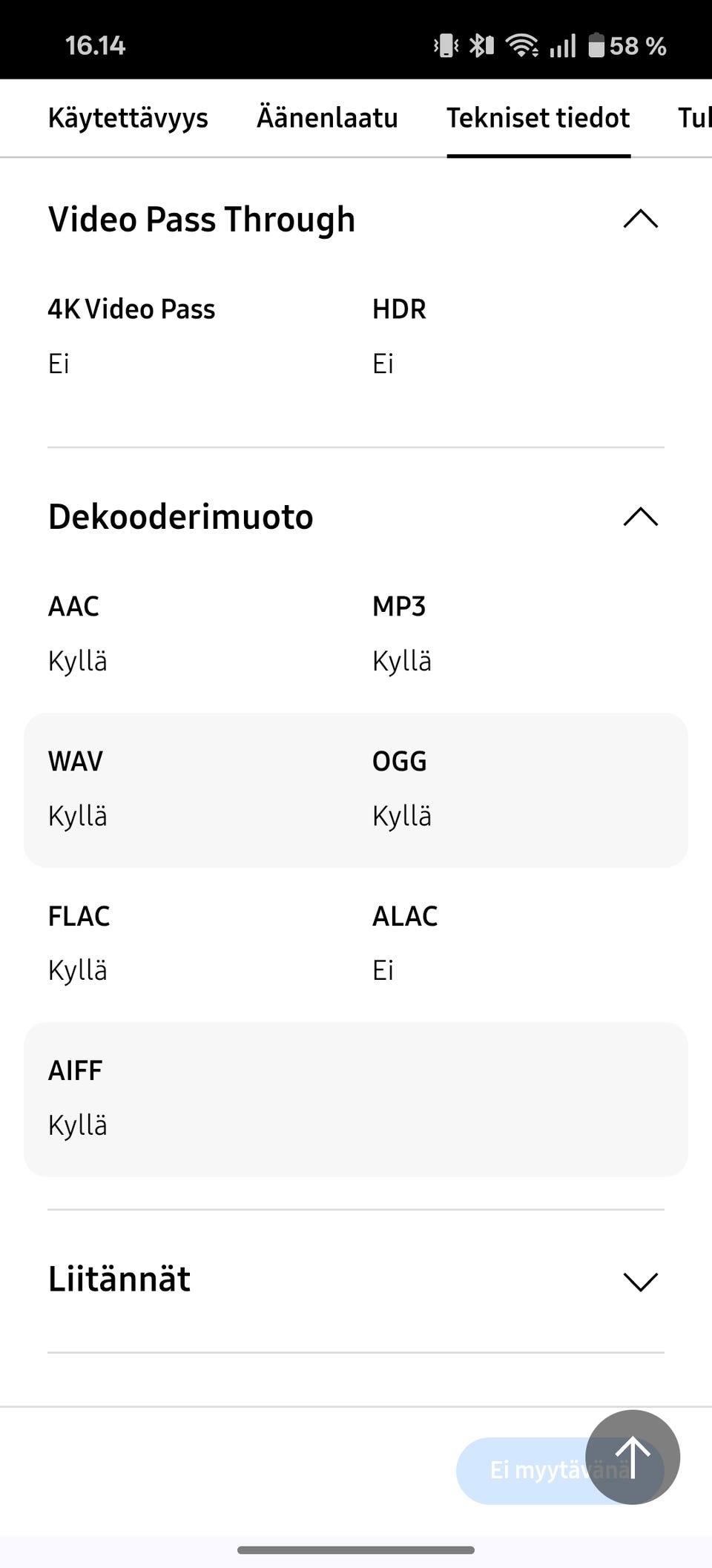Click the Kyllä value under FLAC

[x=77, y=969]
